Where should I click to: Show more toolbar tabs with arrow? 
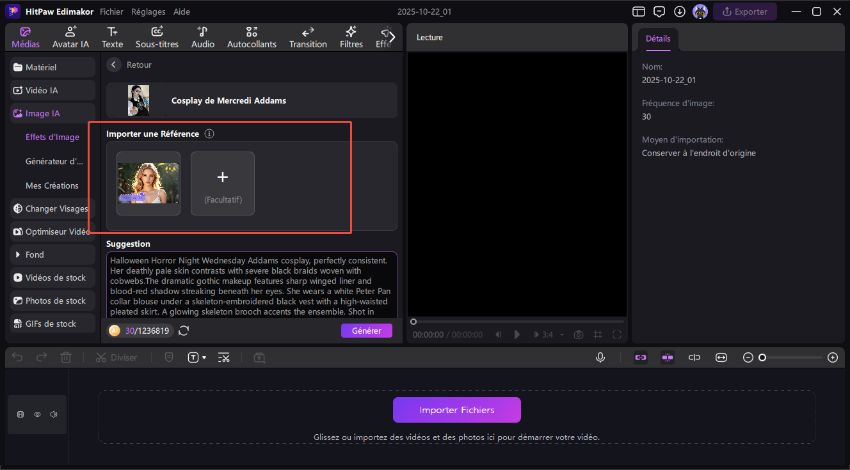point(391,37)
